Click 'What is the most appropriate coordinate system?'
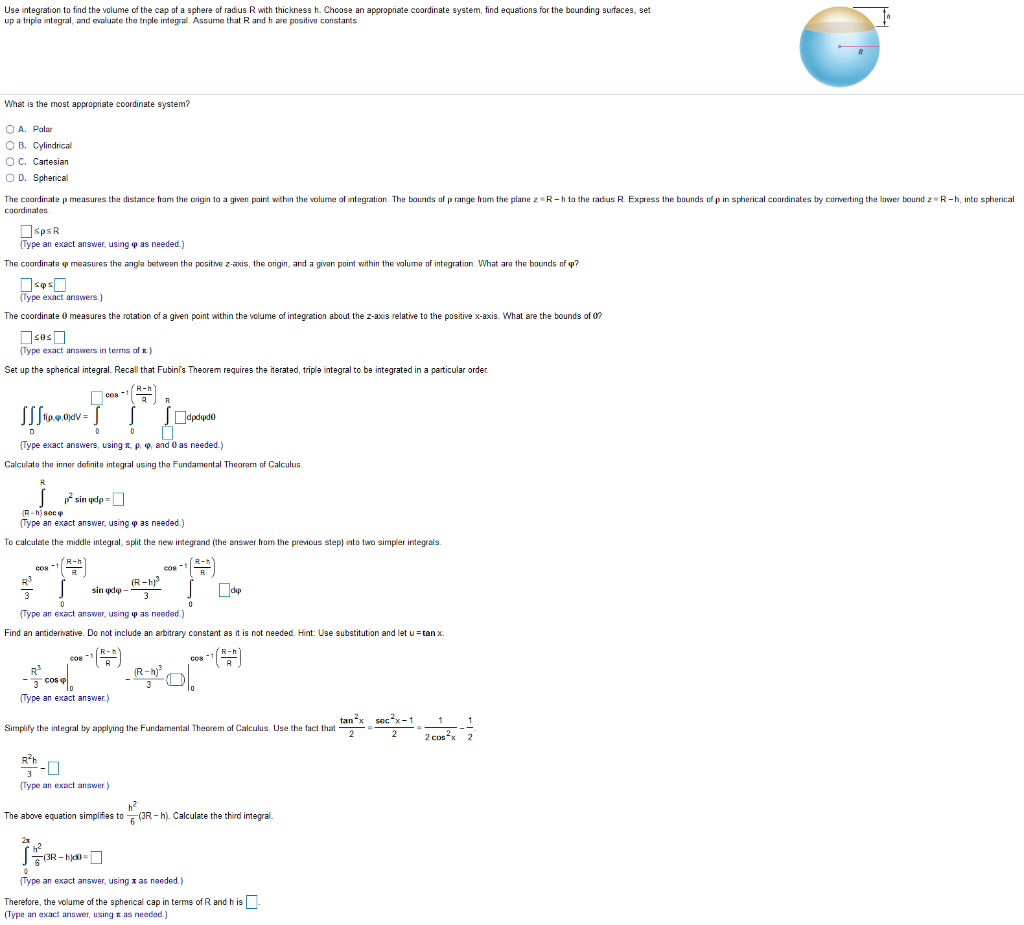The height and width of the screenshot is (925, 1024). [97, 105]
